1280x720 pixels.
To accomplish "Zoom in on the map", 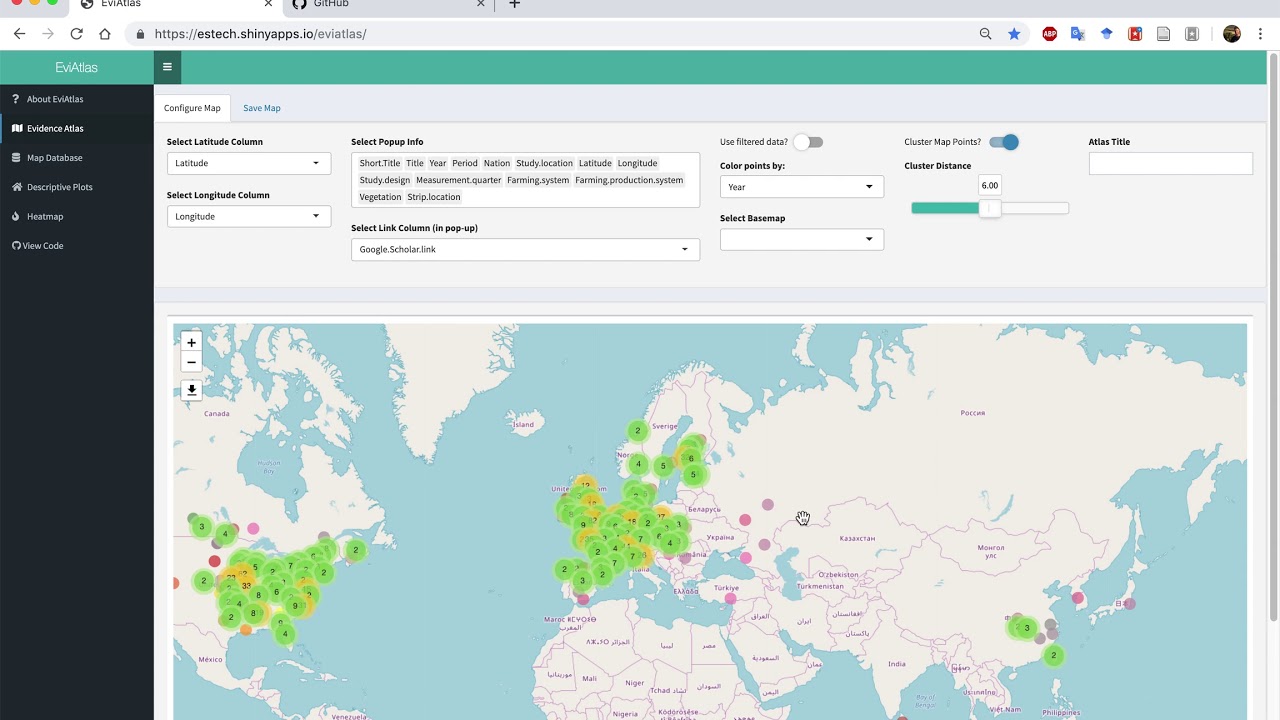I will coord(191,342).
